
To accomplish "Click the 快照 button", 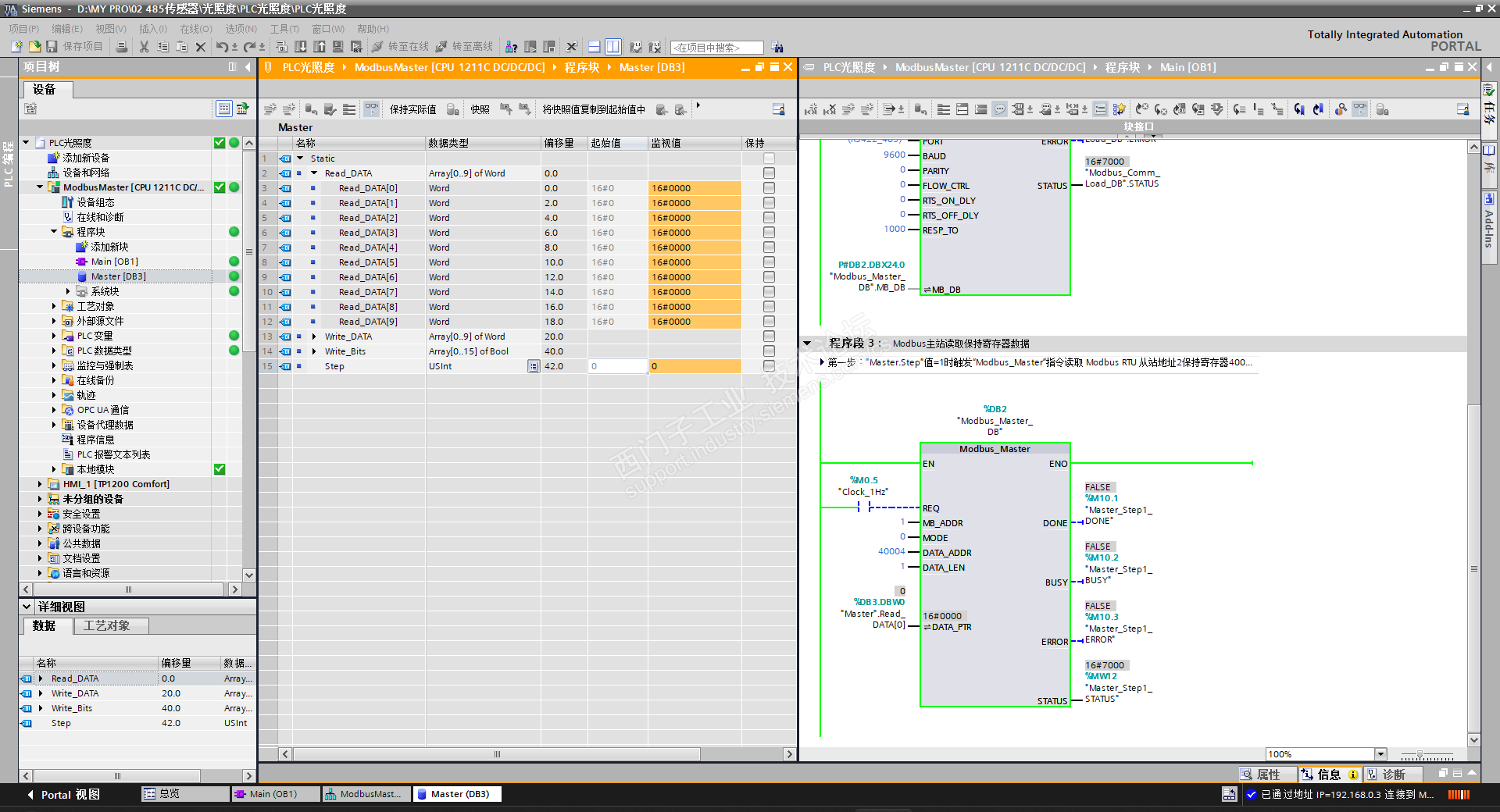I will point(480,109).
